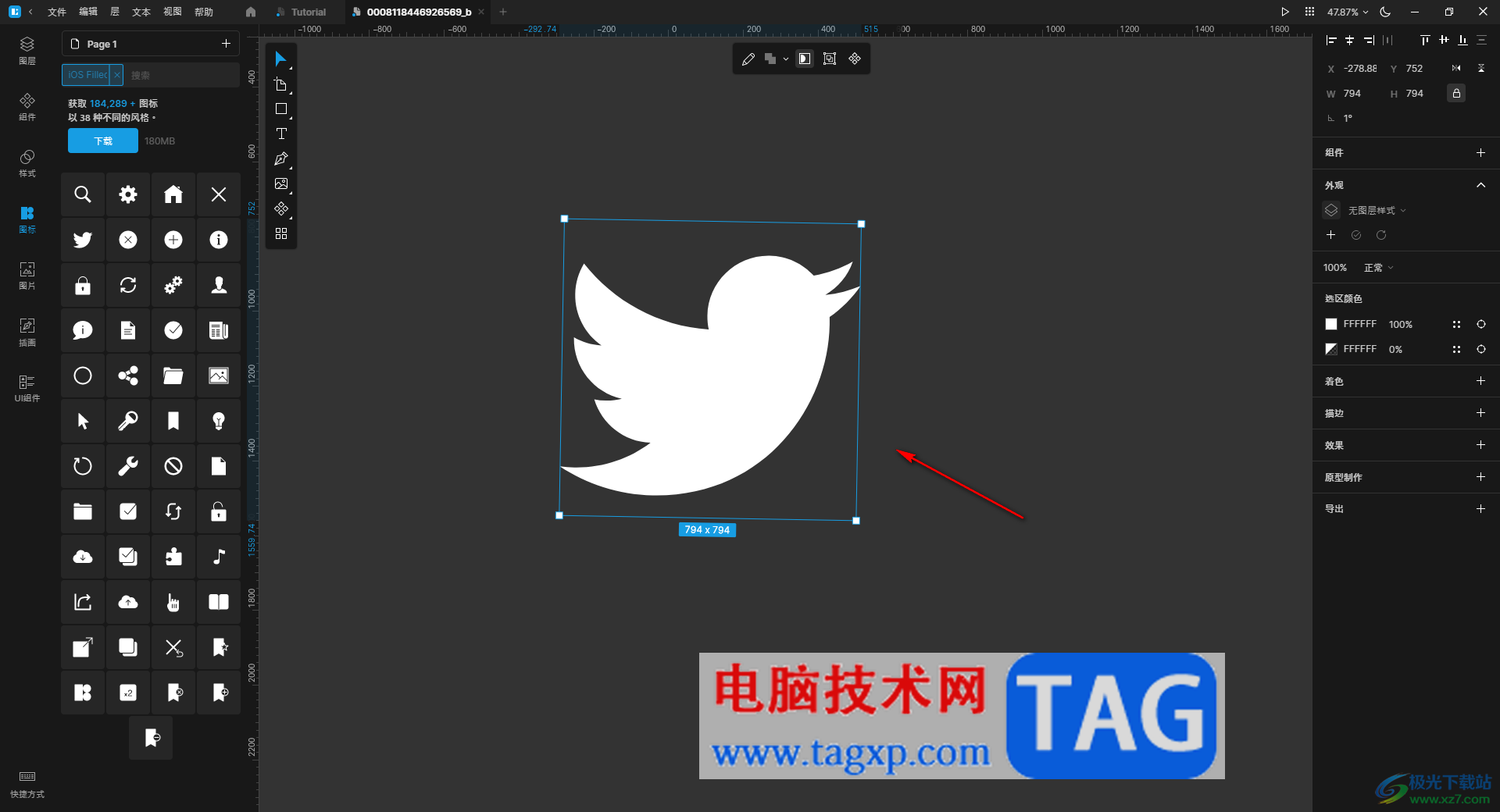Screen dimensions: 1500x812
Task: Select the Image insert tool
Action: click(x=280, y=184)
